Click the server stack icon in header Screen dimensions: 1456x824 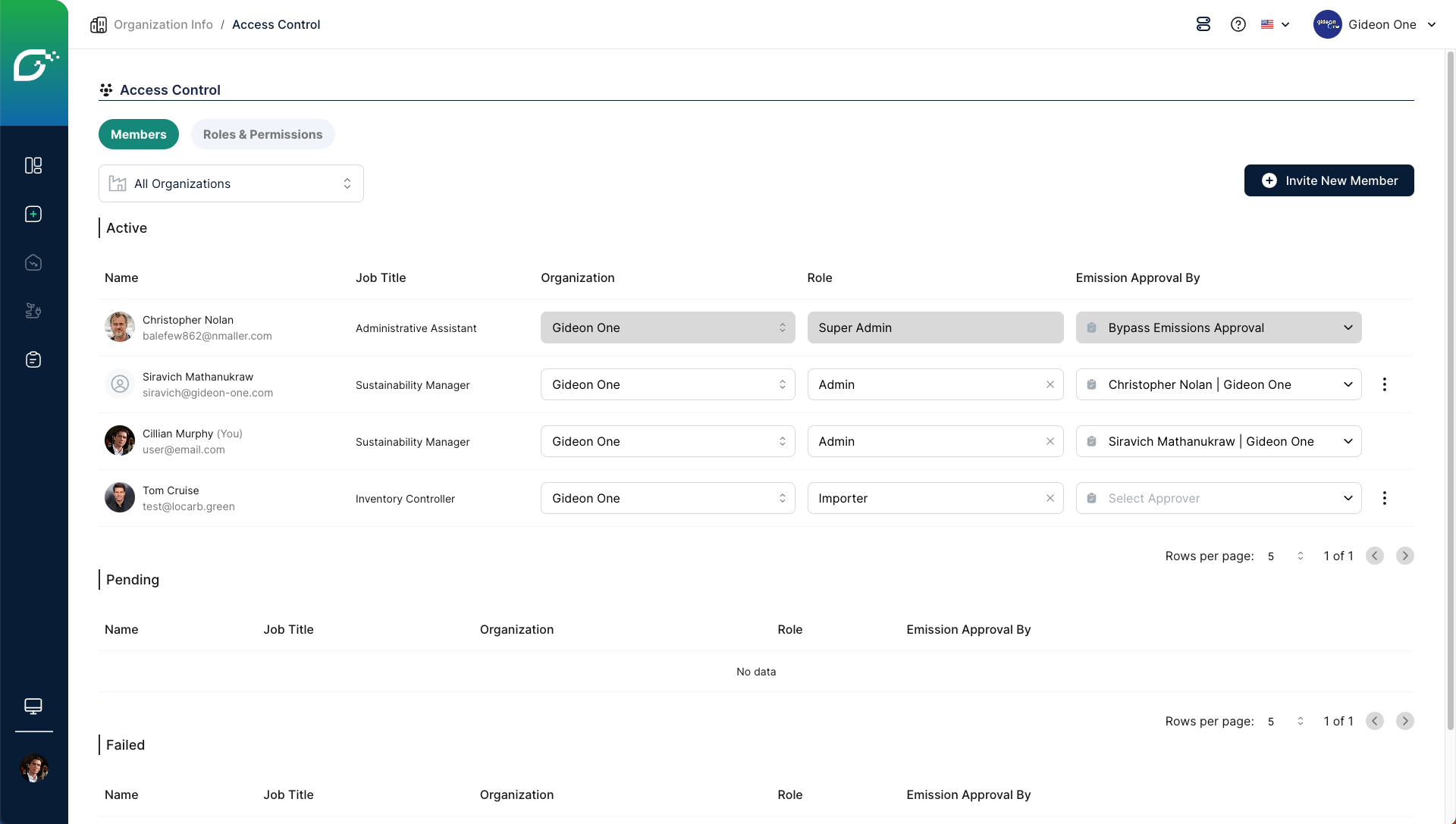click(x=1203, y=24)
